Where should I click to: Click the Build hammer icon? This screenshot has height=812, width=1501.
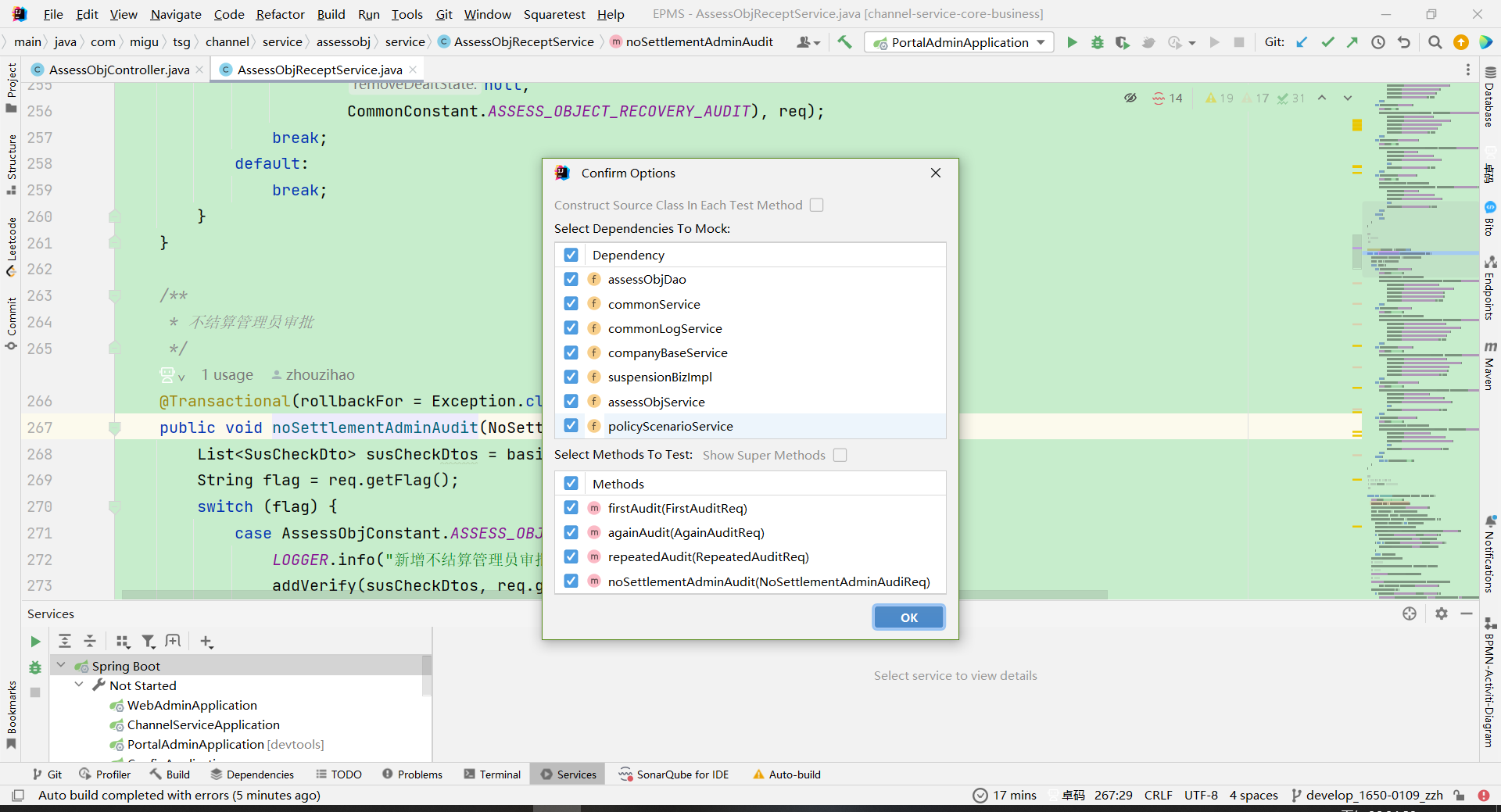844,42
